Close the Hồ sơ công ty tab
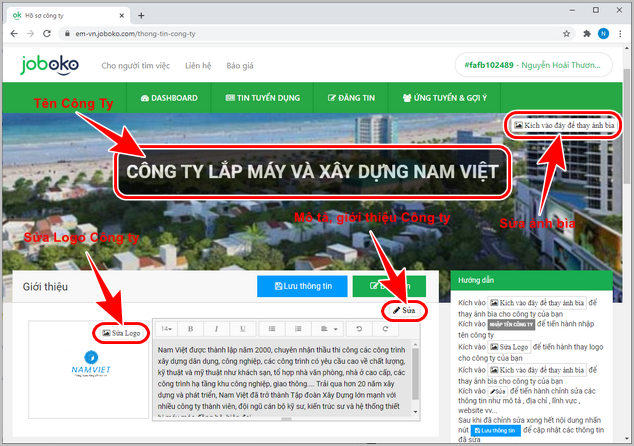634x446 pixels. [122, 16]
